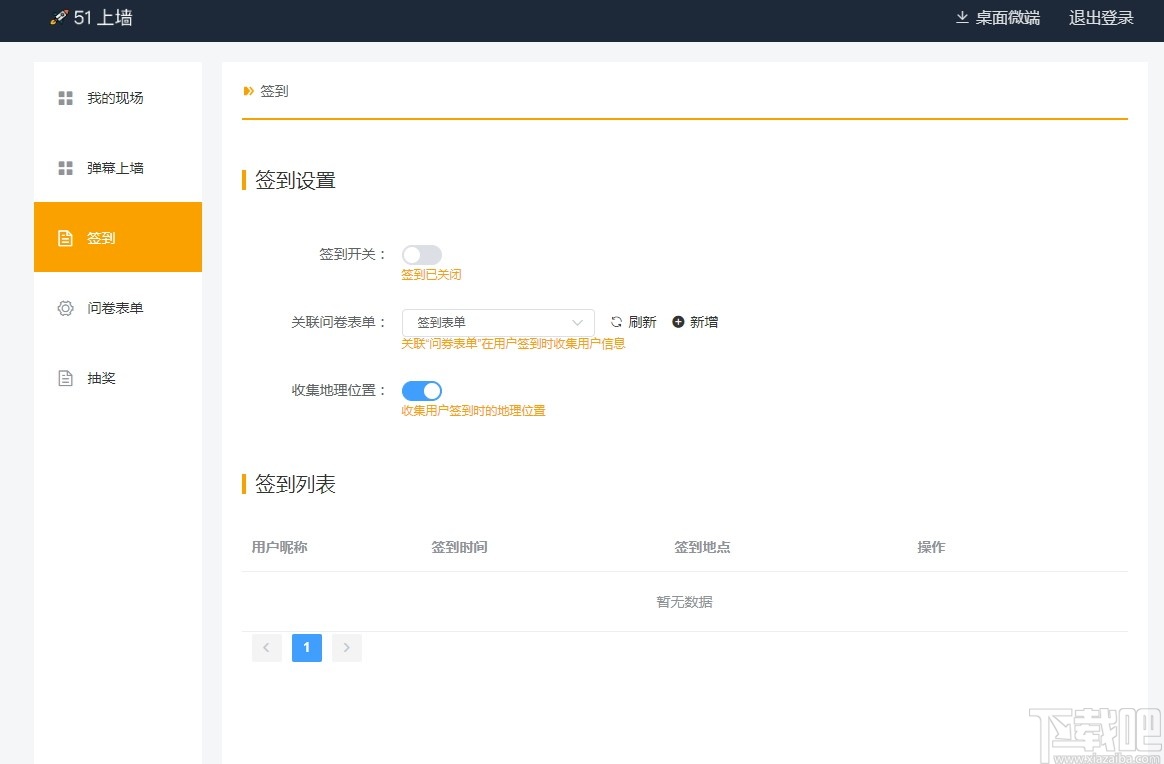
Task: Click 退出登录 to log out
Action: click(1100, 17)
